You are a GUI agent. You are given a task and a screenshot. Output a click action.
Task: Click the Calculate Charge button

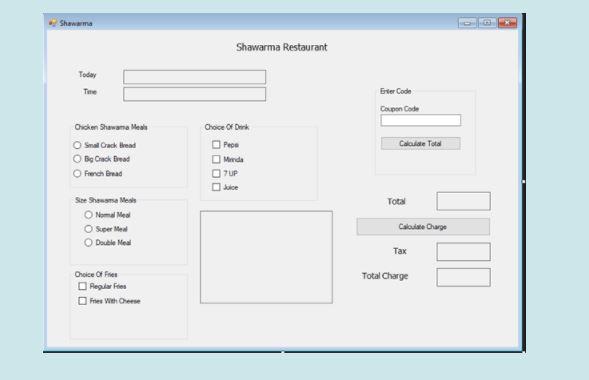point(423,227)
